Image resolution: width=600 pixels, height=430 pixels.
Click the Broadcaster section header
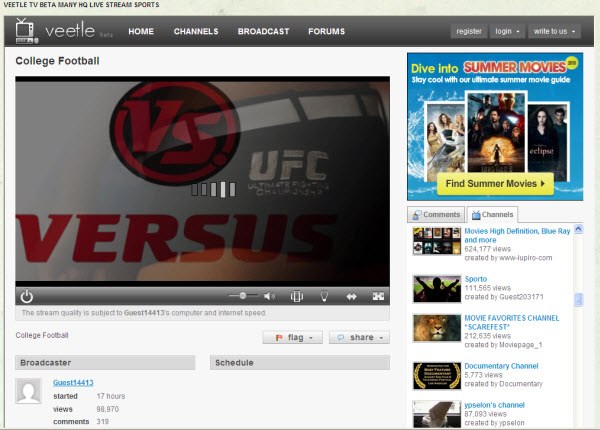[x=105, y=363]
